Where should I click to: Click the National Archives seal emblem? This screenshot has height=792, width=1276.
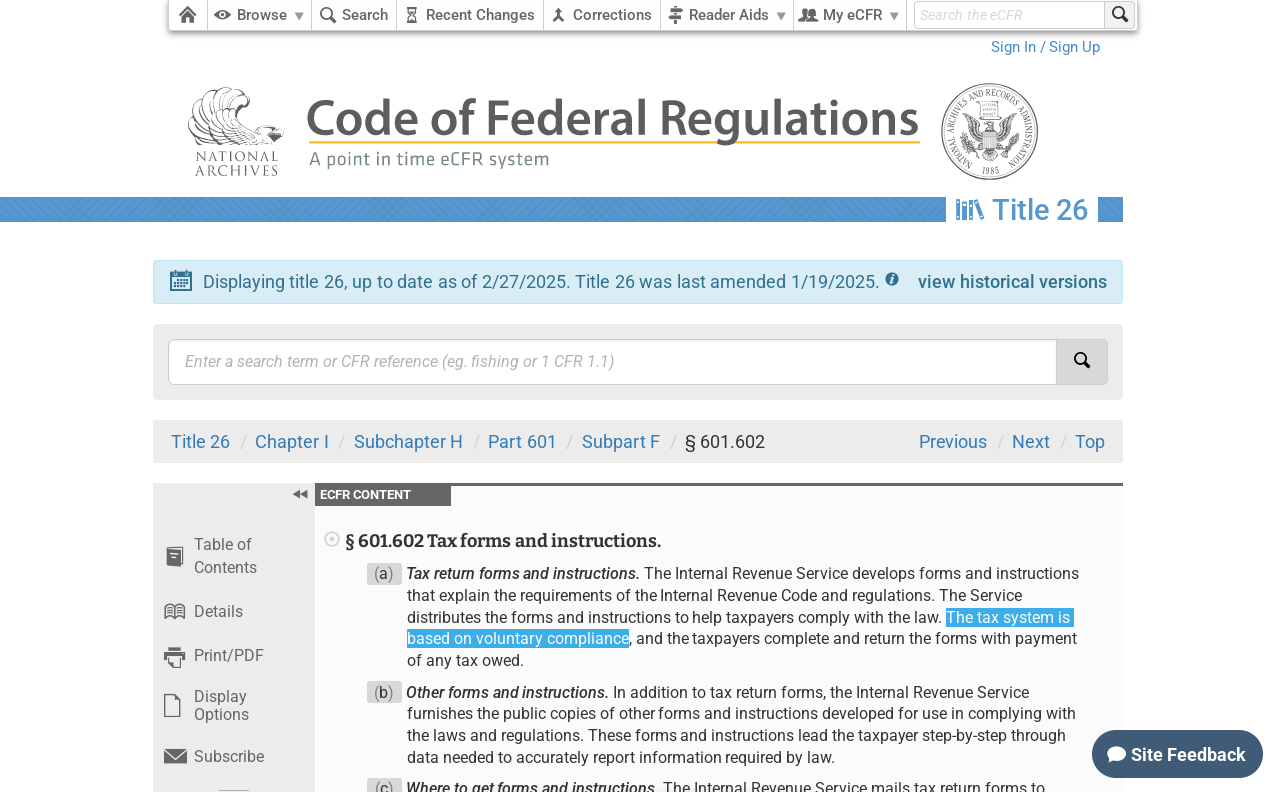tap(989, 132)
